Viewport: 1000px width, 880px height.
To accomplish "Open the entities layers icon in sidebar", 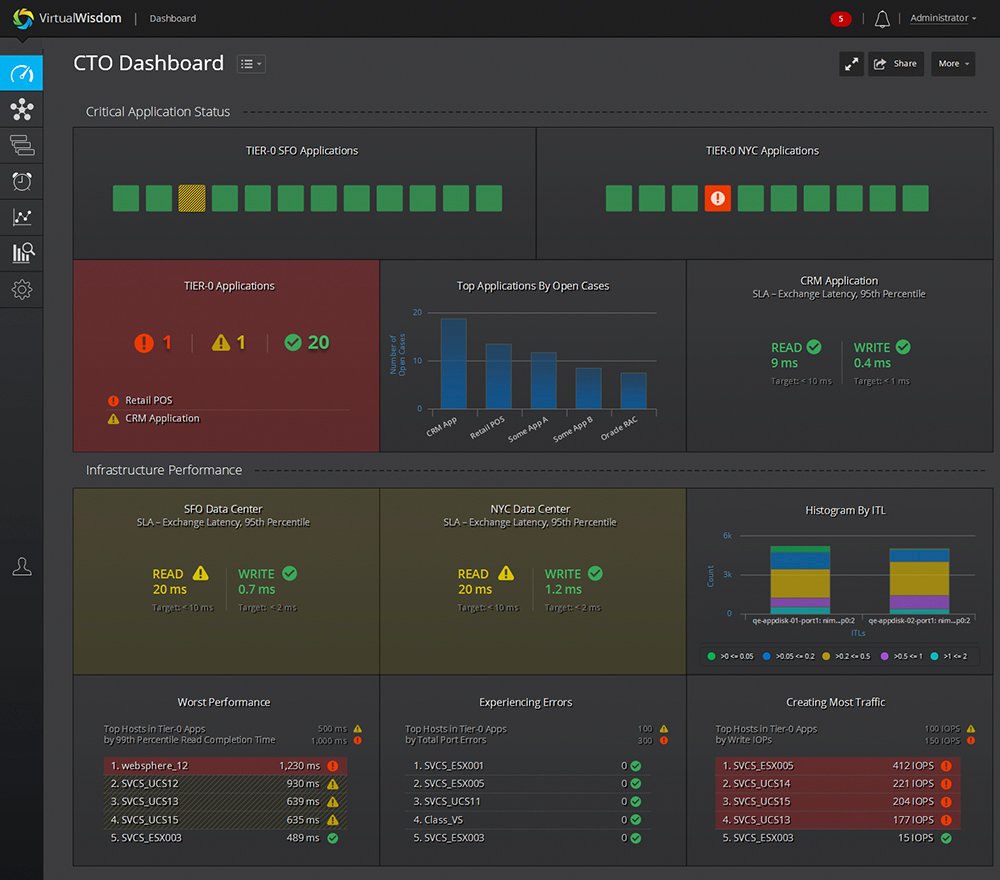I will tap(20, 145).
